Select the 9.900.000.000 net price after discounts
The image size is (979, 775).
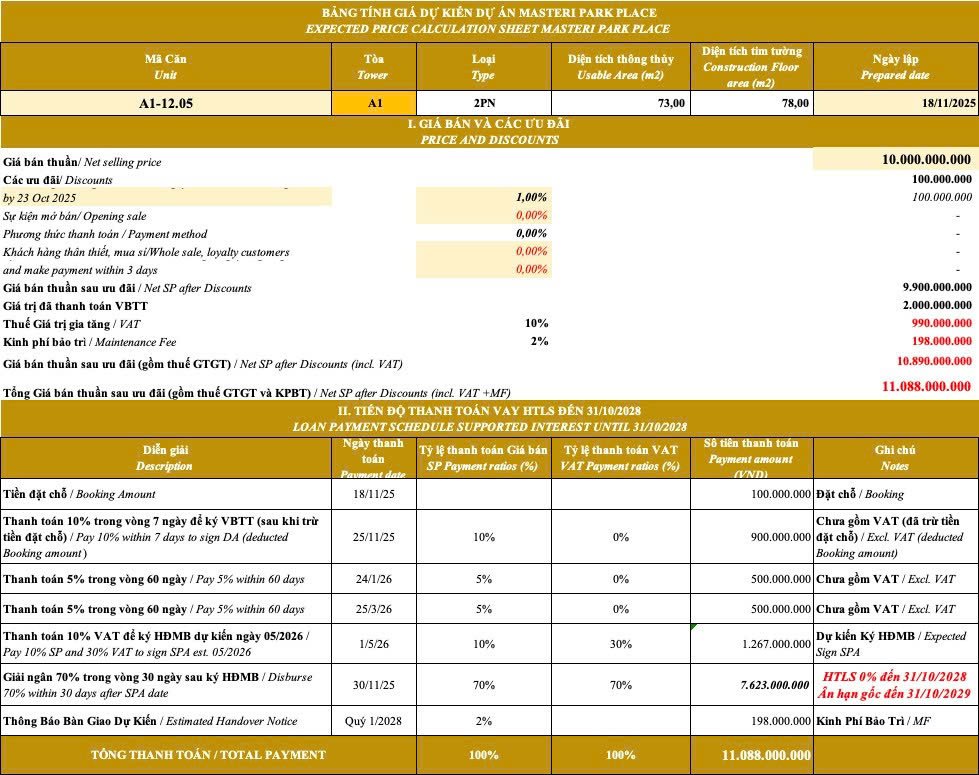tap(936, 287)
